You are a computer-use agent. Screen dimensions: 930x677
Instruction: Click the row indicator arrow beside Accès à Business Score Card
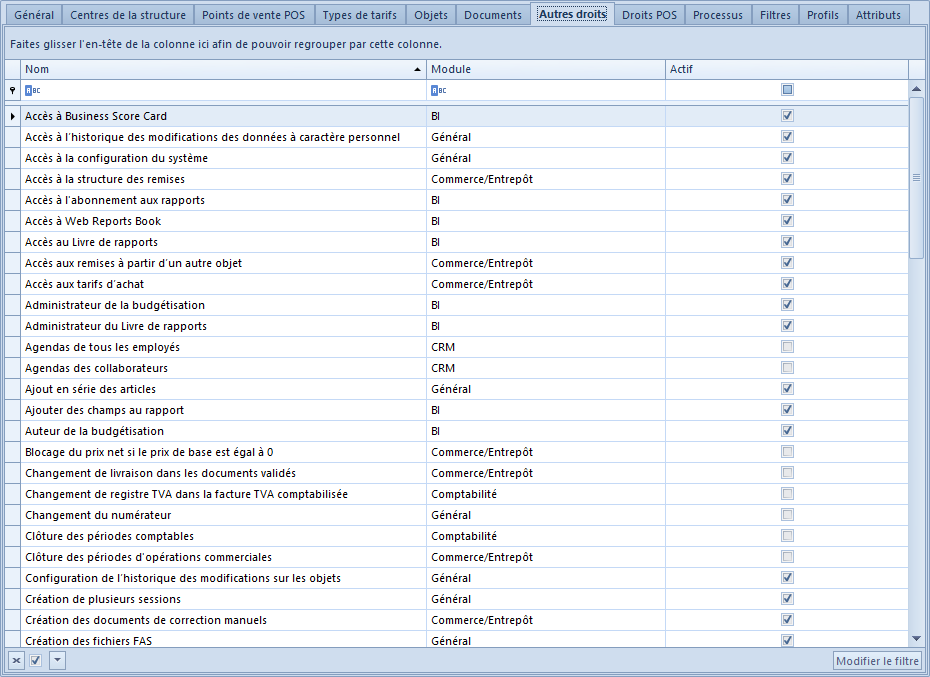pyautogui.click(x=12, y=116)
